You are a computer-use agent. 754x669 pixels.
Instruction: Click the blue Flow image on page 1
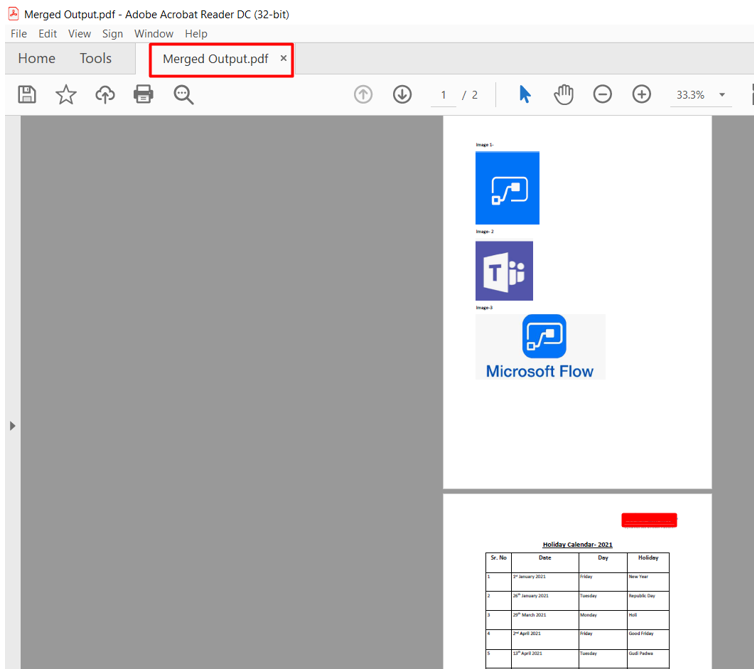point(507,188)
